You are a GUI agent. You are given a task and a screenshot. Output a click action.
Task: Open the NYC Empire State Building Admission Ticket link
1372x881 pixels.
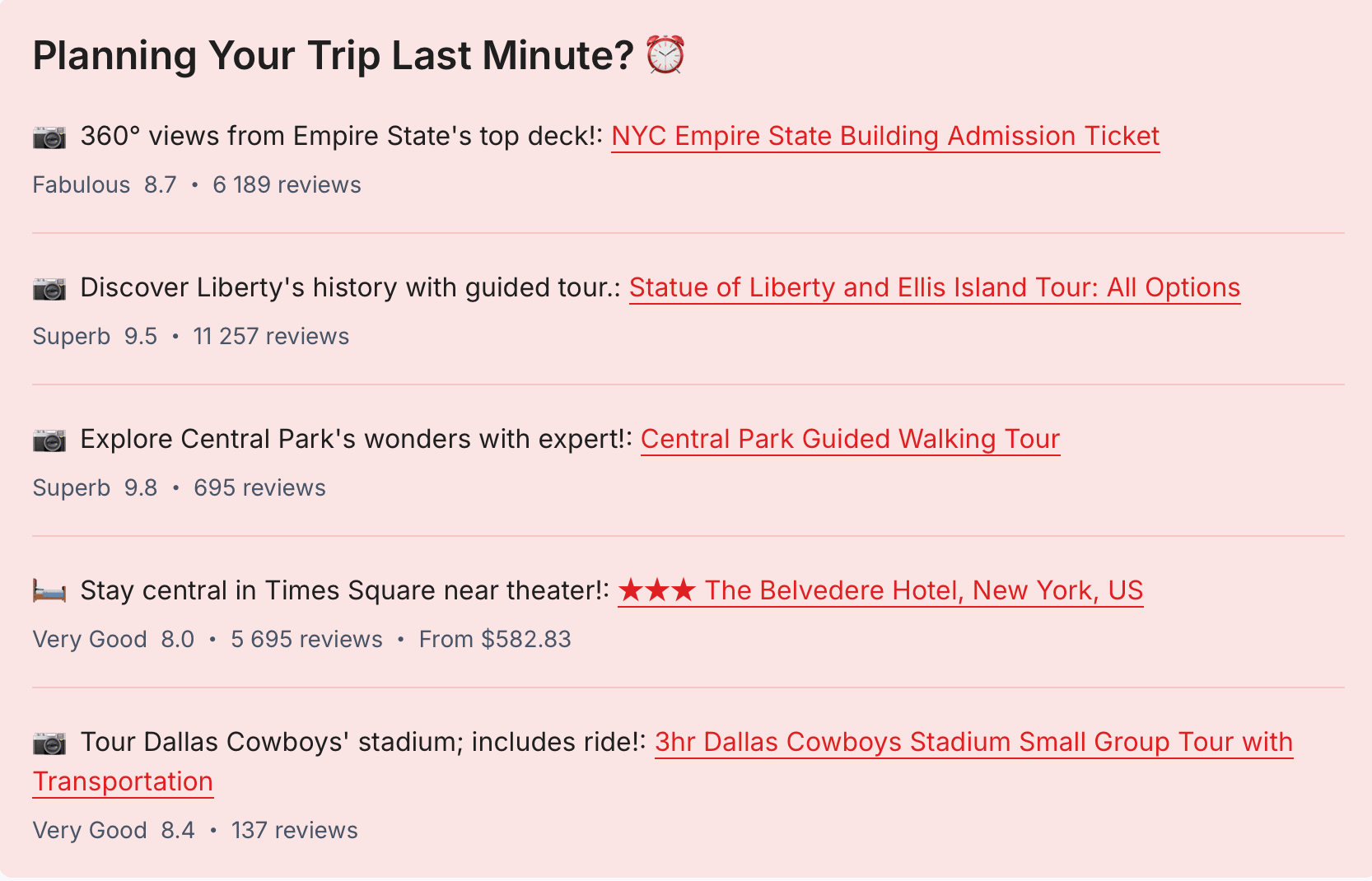tap(885, 136)
